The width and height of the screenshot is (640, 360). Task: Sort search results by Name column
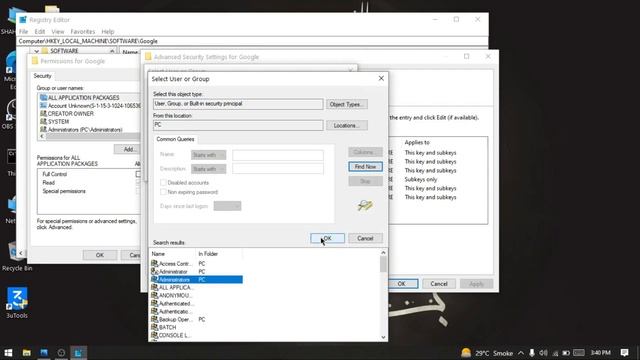pyautogui.click(x=173, y=254)
